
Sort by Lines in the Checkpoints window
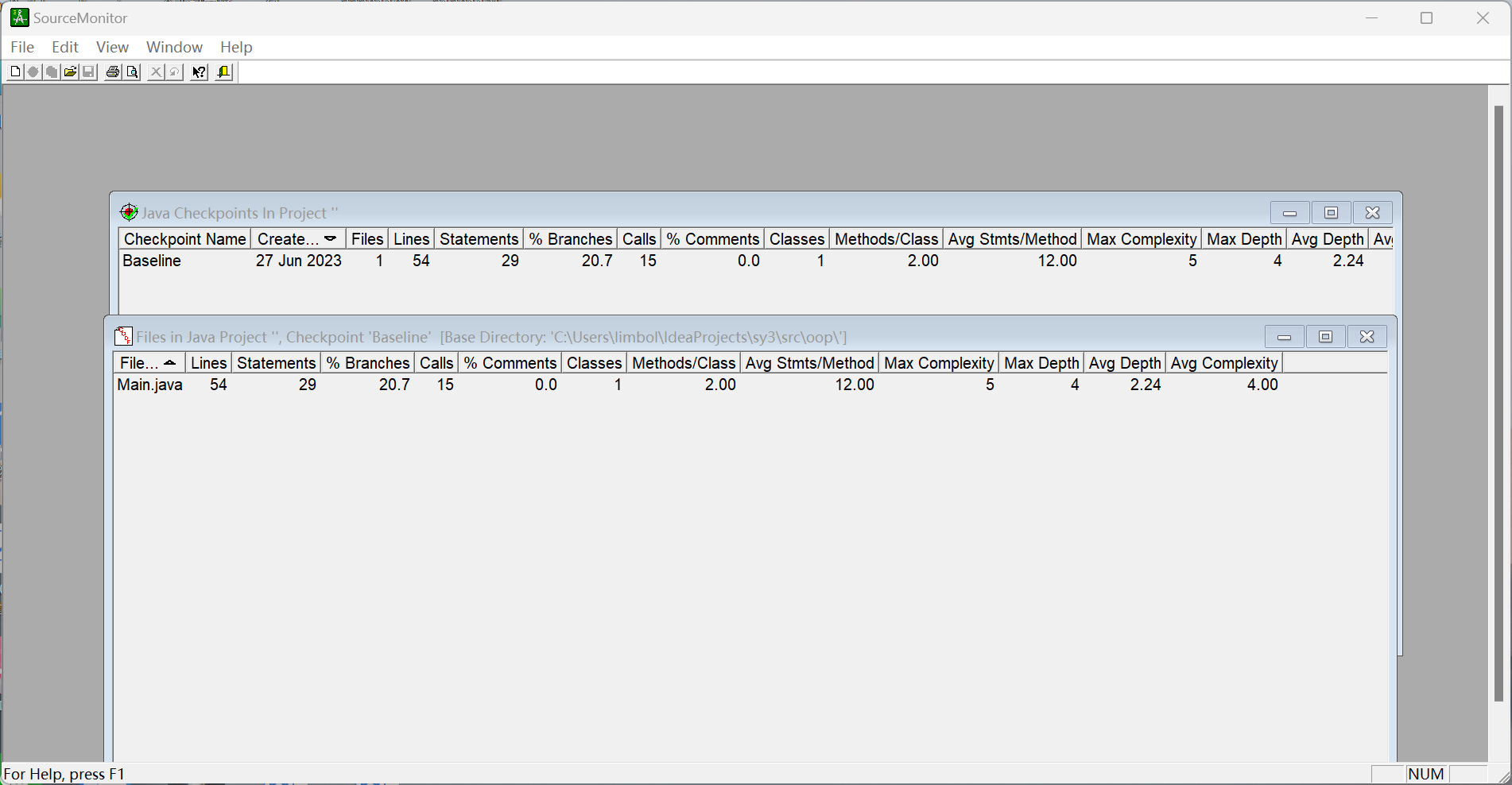pos(411,239)
